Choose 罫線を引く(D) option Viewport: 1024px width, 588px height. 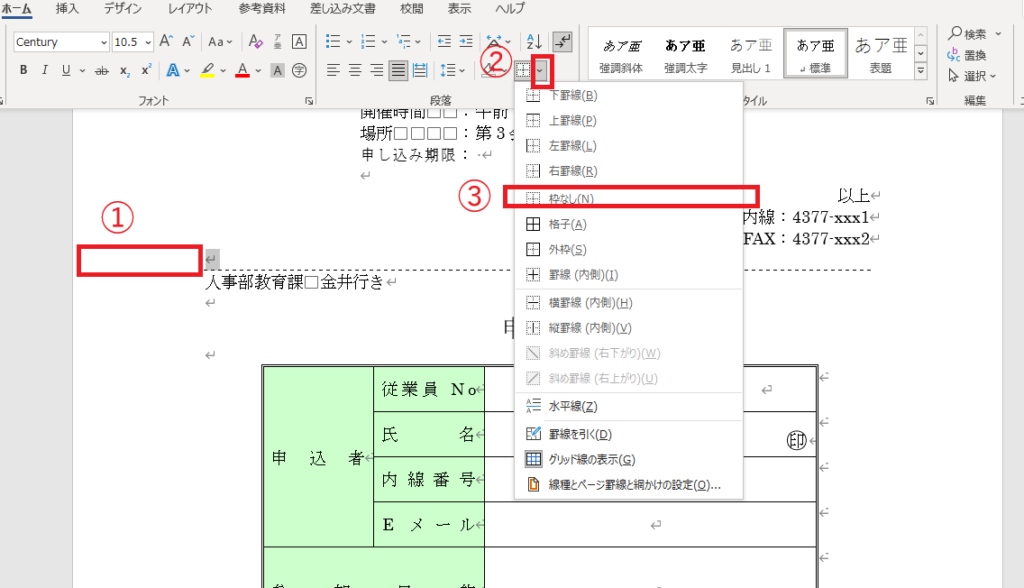point(629,434)
